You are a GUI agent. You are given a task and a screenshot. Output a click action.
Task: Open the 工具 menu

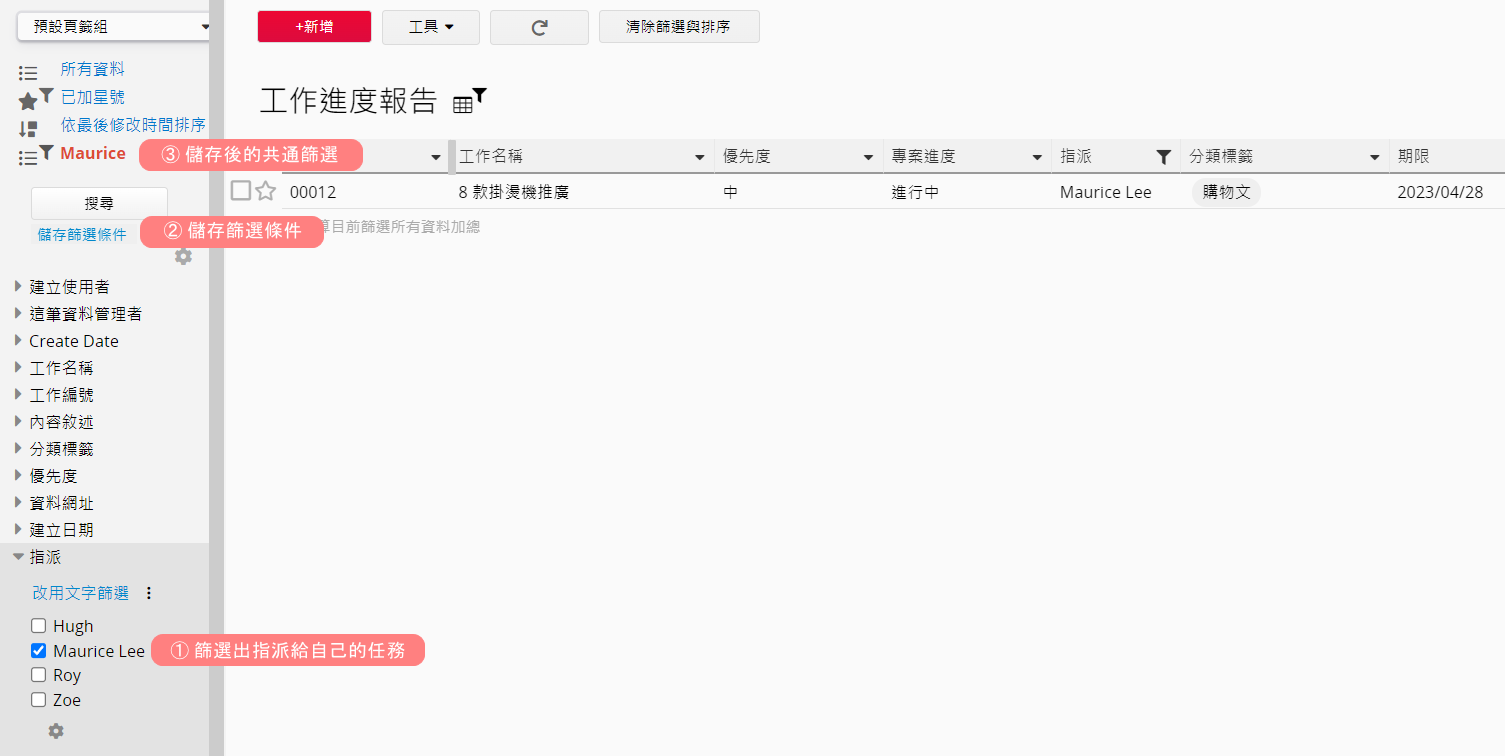pos(431,27)
